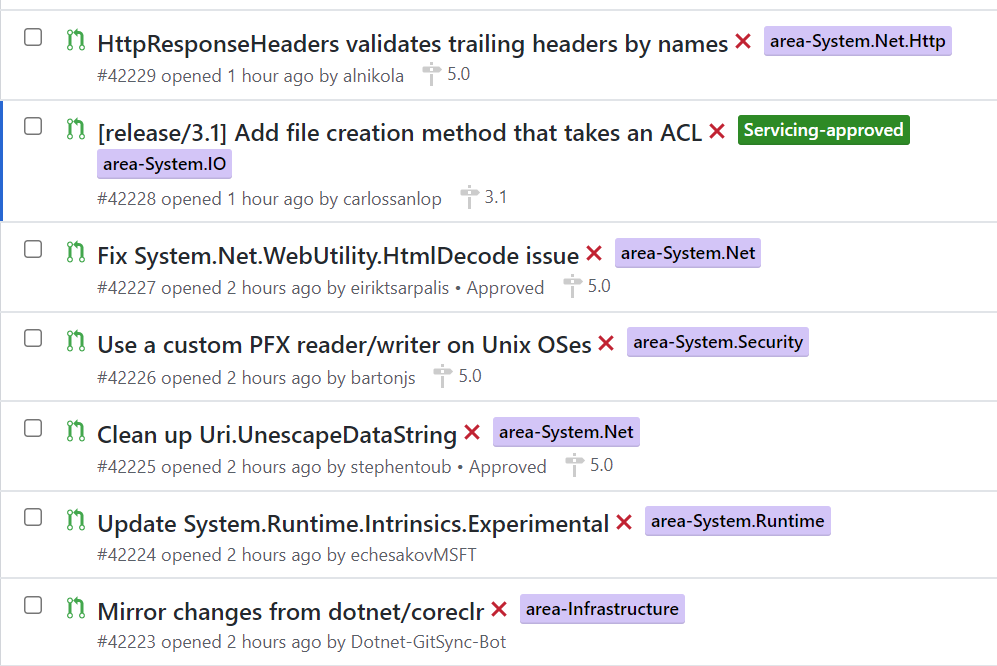Click the milestone signpost on stephentoub PR #42225

[x=574, y=465]
